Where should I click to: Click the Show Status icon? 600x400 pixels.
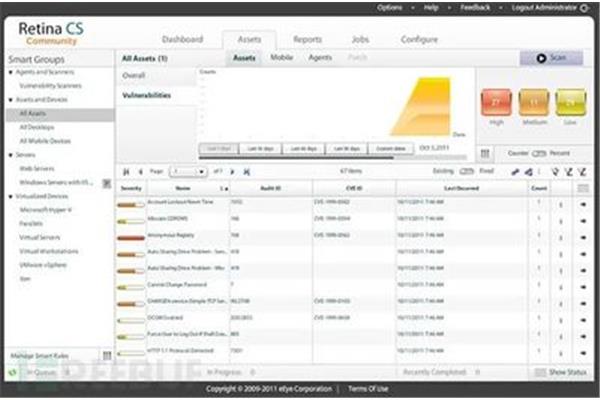point(540,372)
